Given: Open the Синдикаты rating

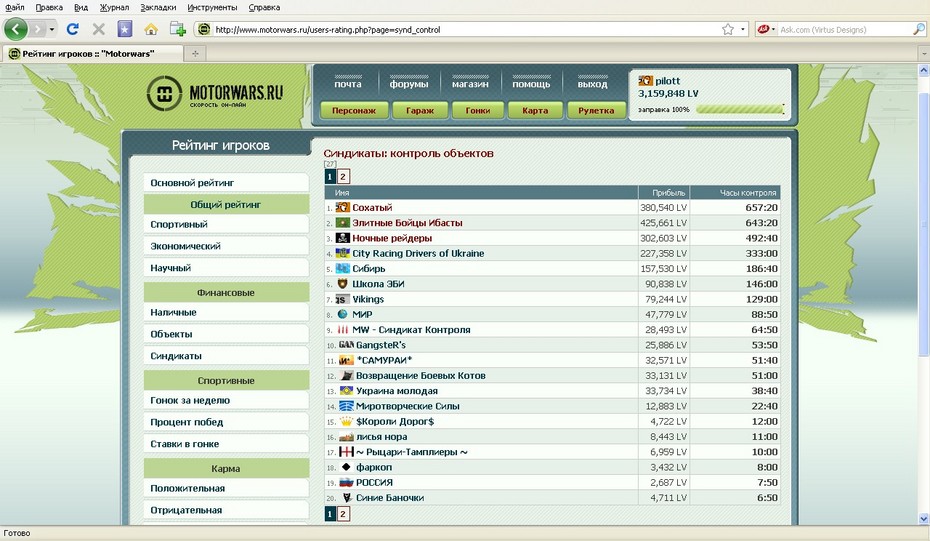Looking at the screenshot, I should 226,355.
